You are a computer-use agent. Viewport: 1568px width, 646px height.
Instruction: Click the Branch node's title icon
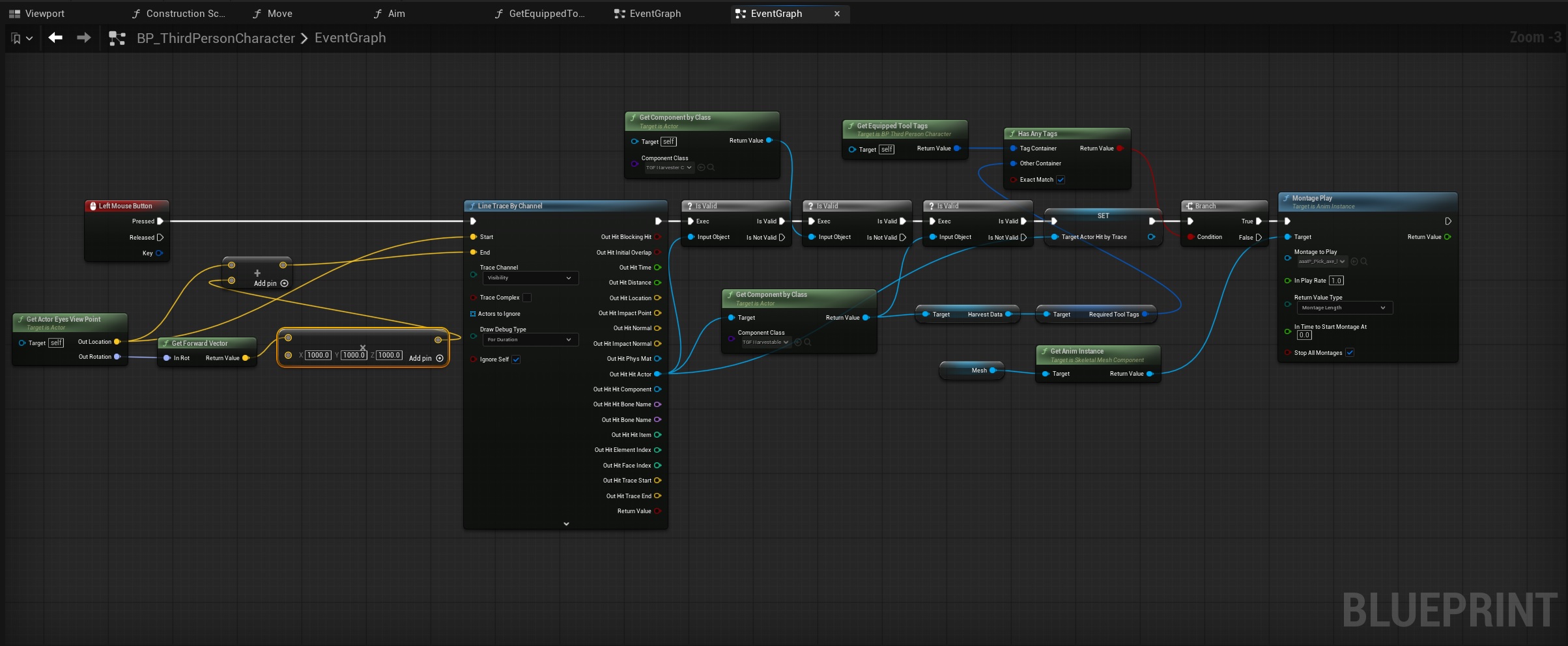[1190, 206]
